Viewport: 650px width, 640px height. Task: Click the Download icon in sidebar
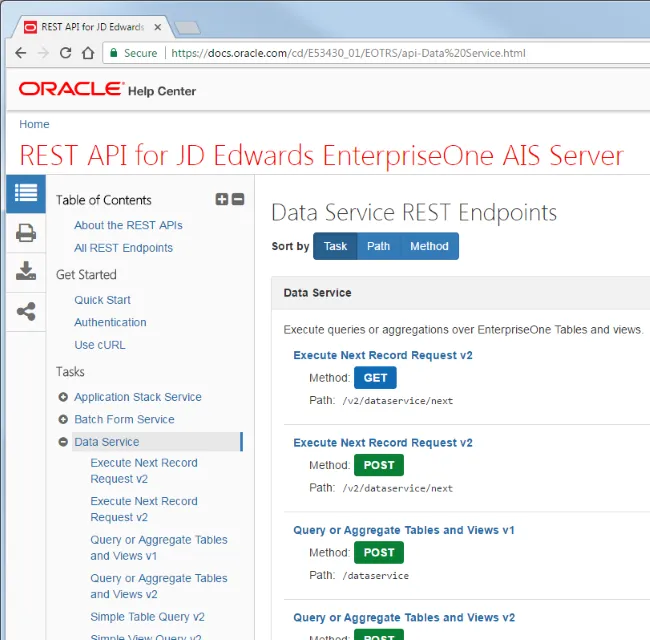pos(26,271)
